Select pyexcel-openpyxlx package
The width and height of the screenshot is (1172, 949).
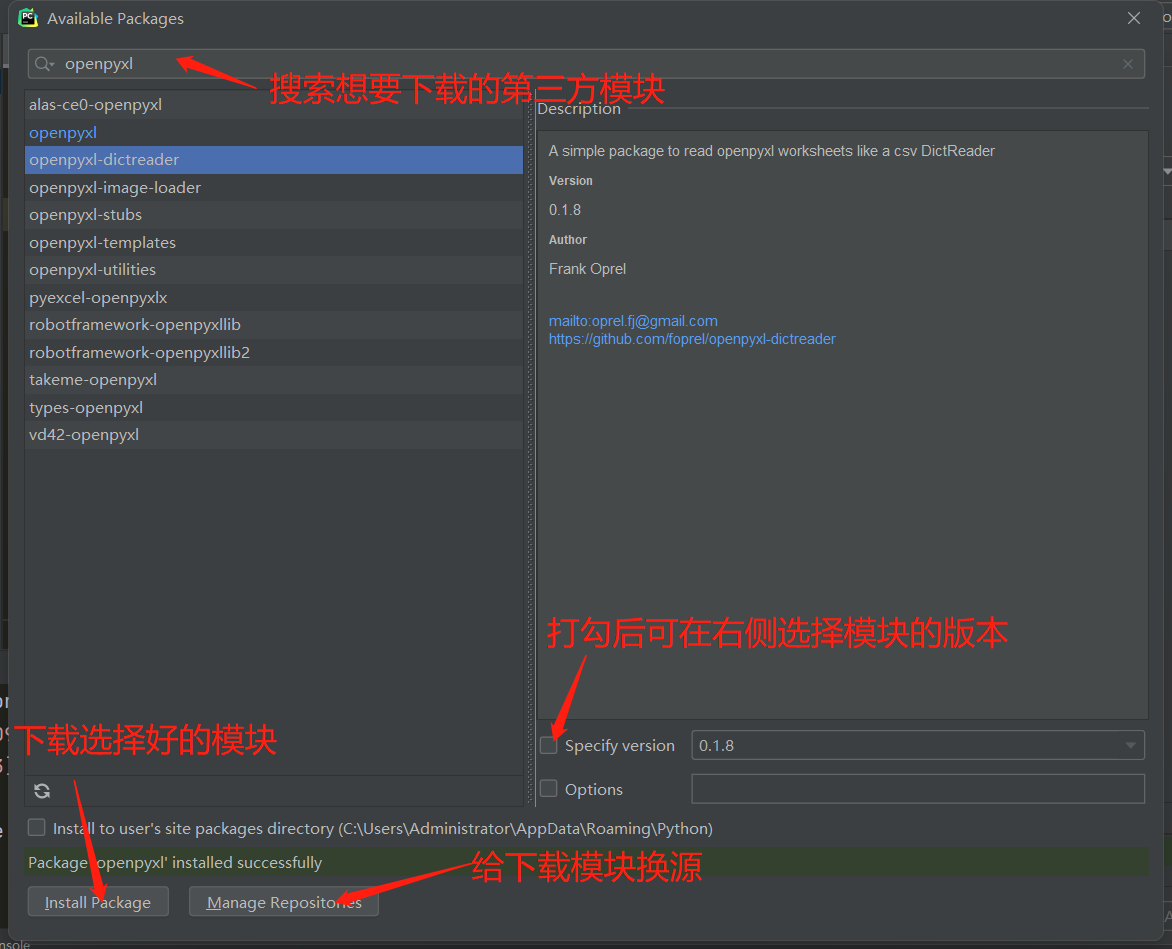(274, 297)
